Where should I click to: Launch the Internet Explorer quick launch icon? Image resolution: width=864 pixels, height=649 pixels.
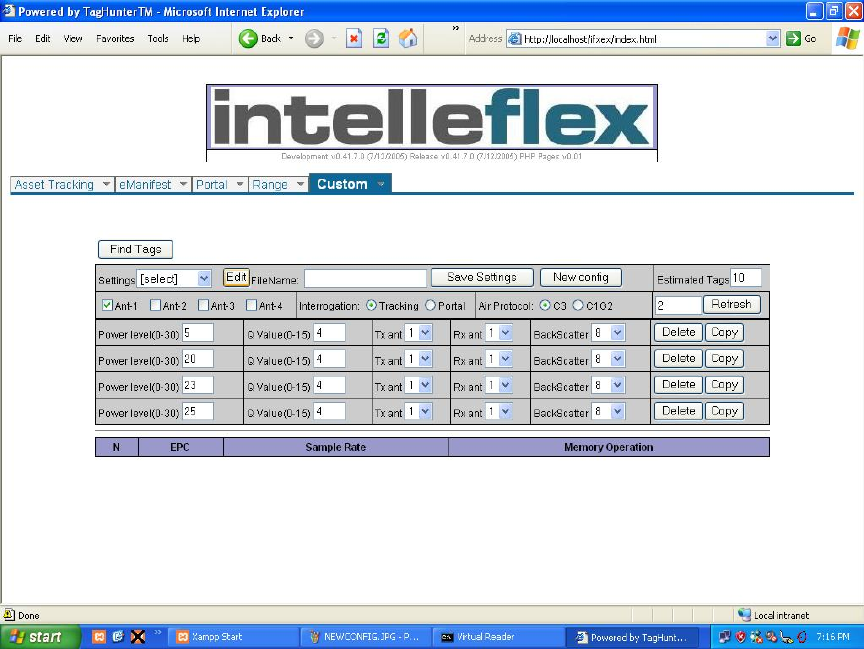[118, 637]
